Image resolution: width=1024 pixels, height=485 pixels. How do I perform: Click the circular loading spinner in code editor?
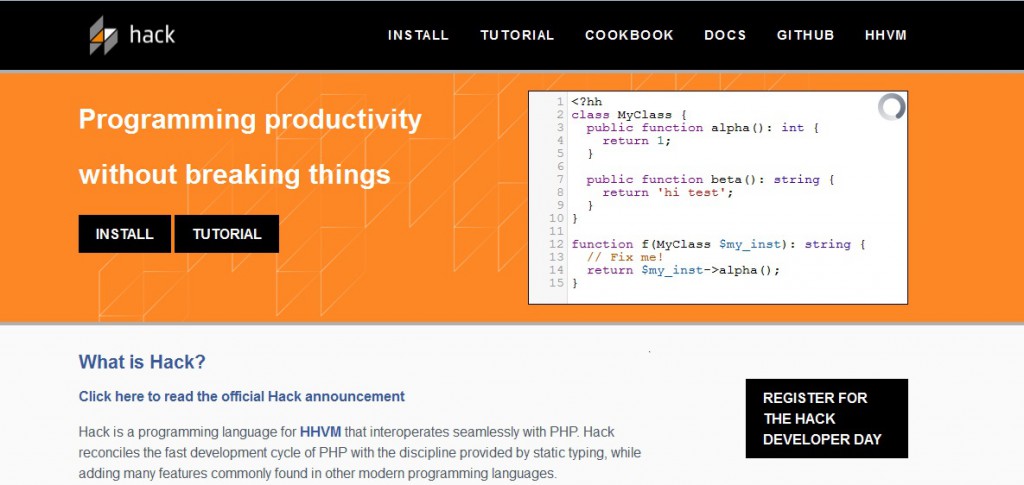click(891, 107)
